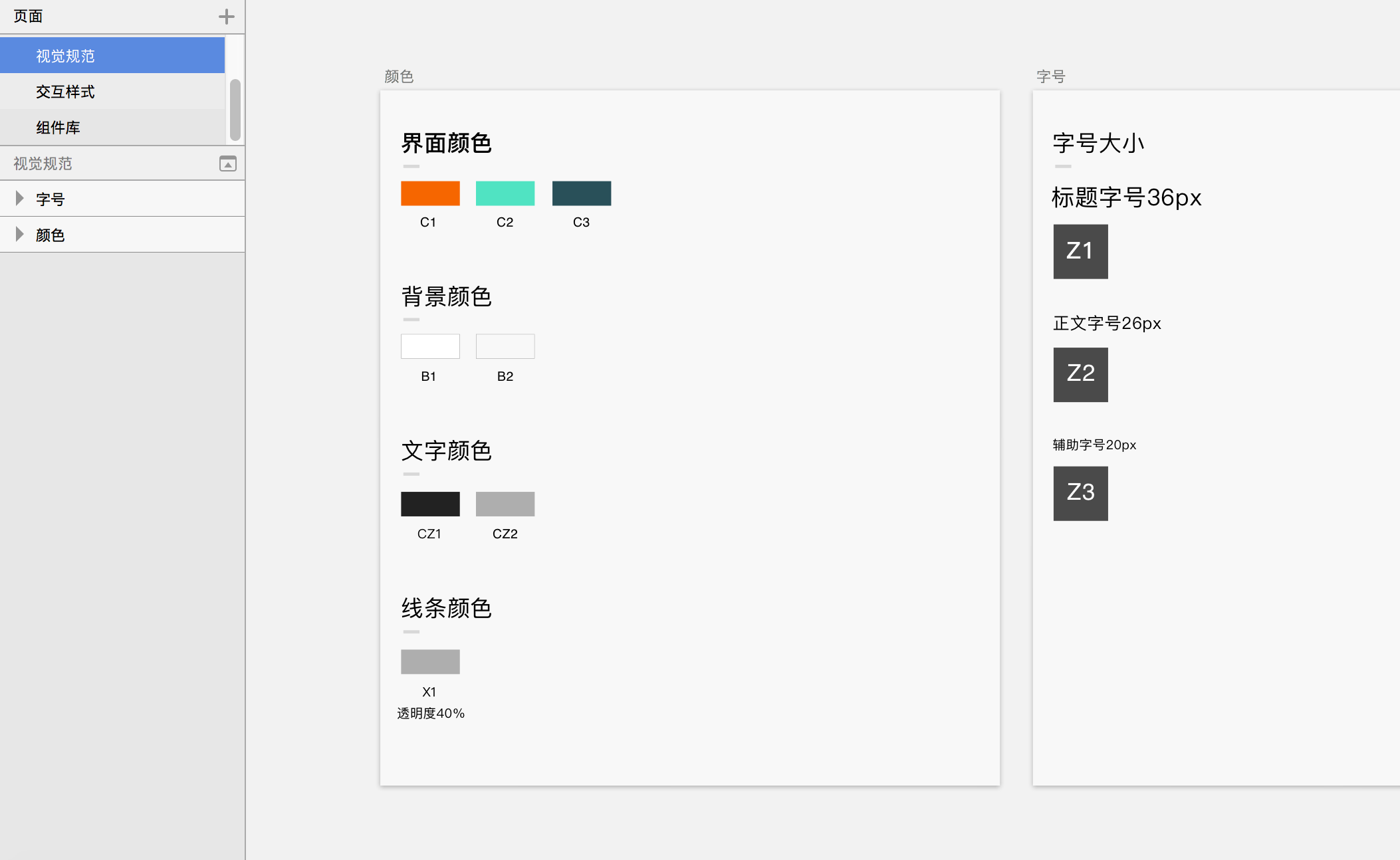Click the light gray B2 swatch
Screen dimensions: 1400x860
click(x=505, y=346)
